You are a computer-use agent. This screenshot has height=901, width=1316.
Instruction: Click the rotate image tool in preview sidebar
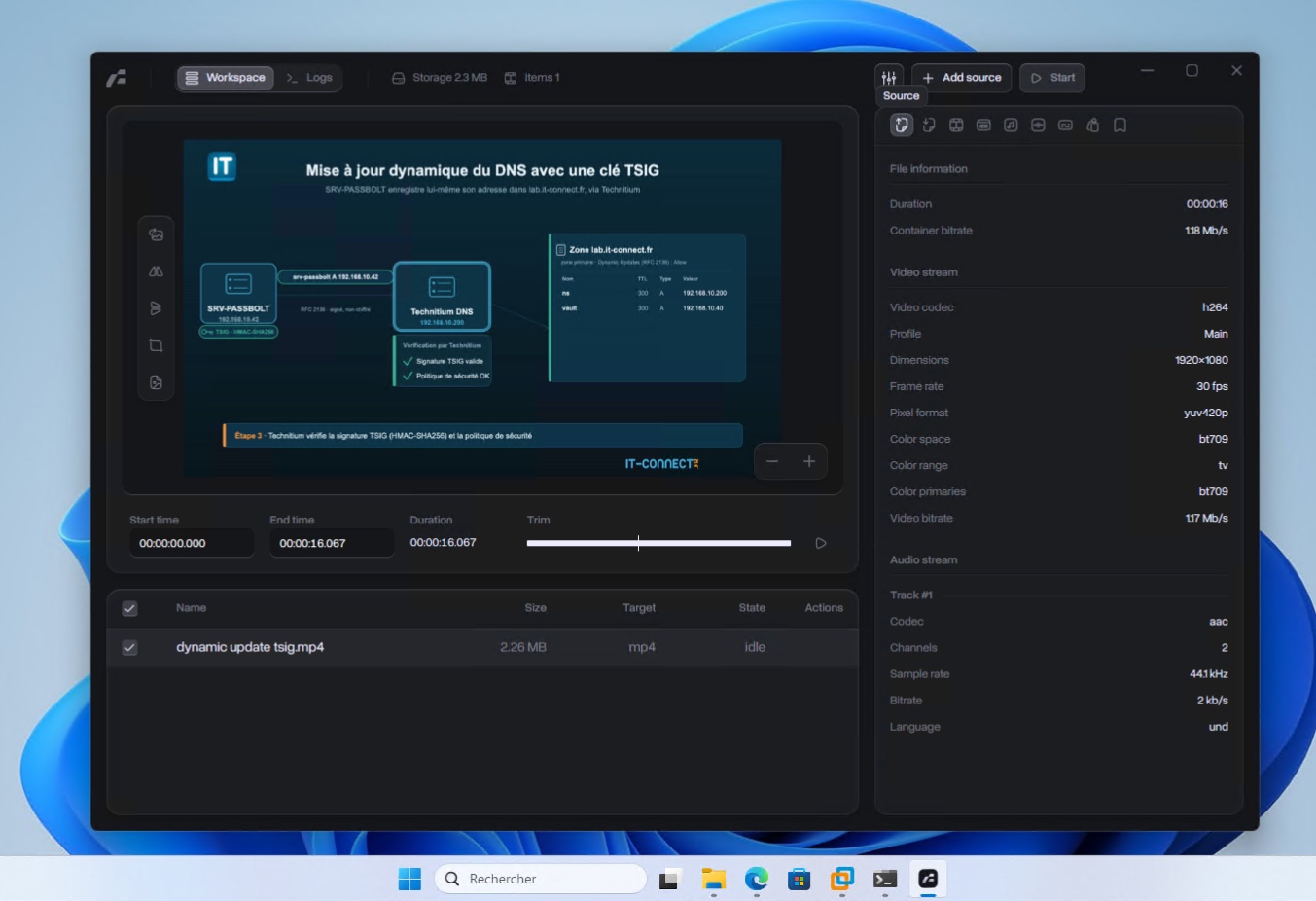[x=156, y=234]
